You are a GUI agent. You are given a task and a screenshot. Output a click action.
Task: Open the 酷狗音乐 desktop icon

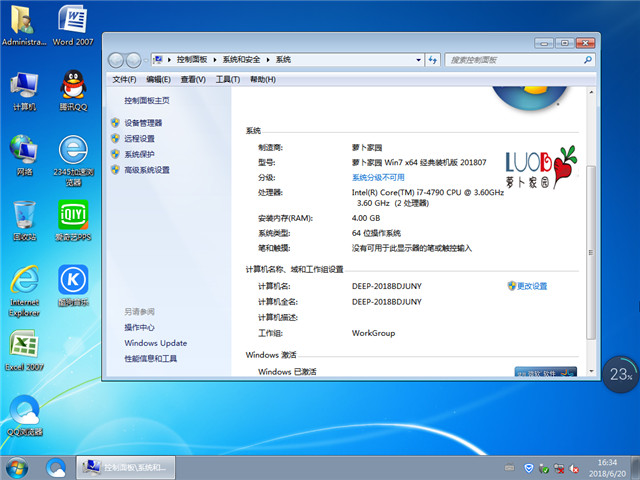point(73,286)
